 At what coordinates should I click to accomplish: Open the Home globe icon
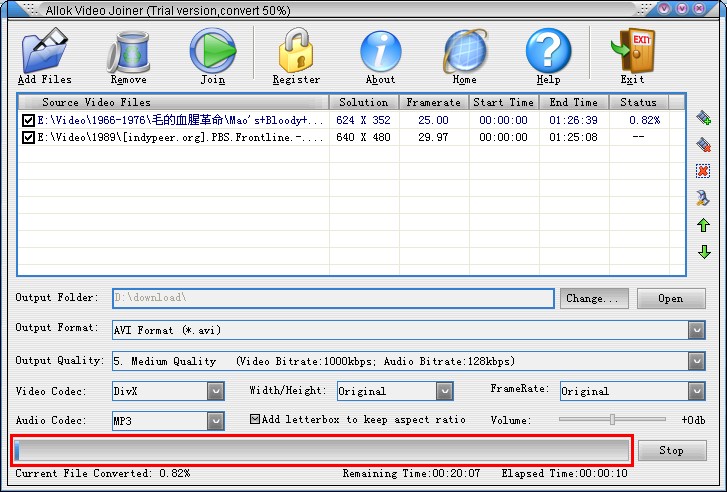point(465,51)
